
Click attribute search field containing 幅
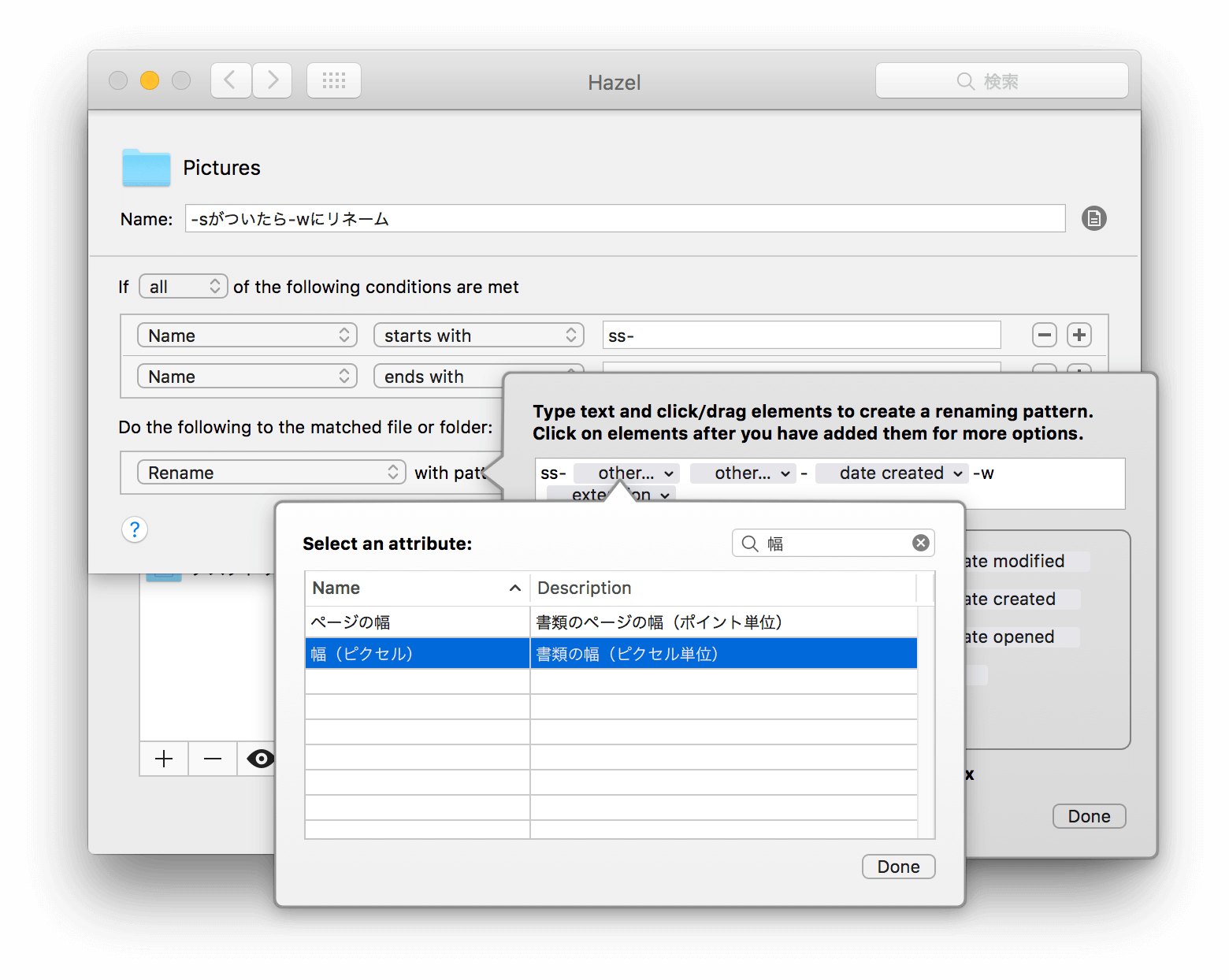coord(834,543)
